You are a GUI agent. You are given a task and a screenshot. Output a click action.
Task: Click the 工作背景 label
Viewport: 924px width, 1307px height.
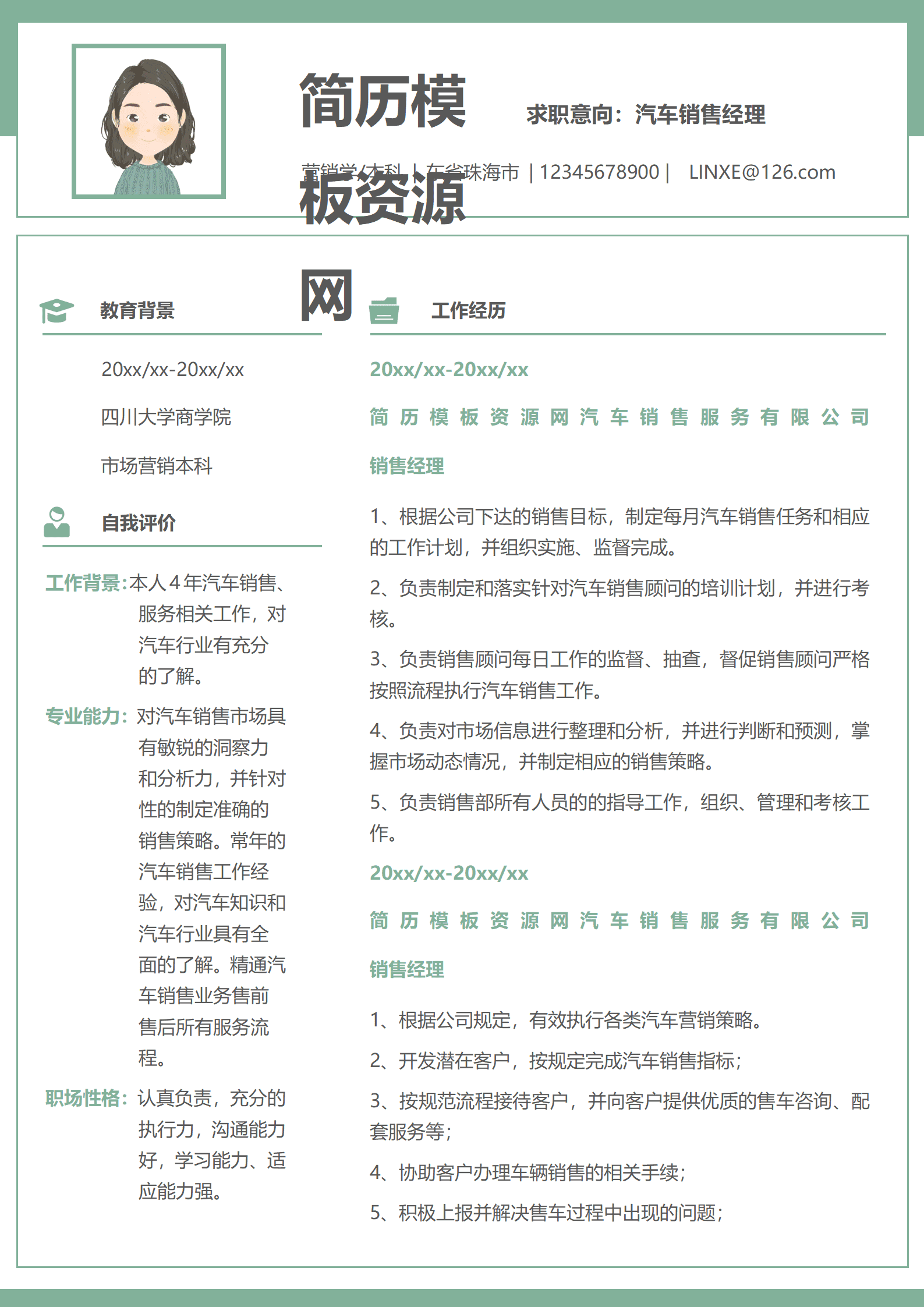[x=86, y=583]
